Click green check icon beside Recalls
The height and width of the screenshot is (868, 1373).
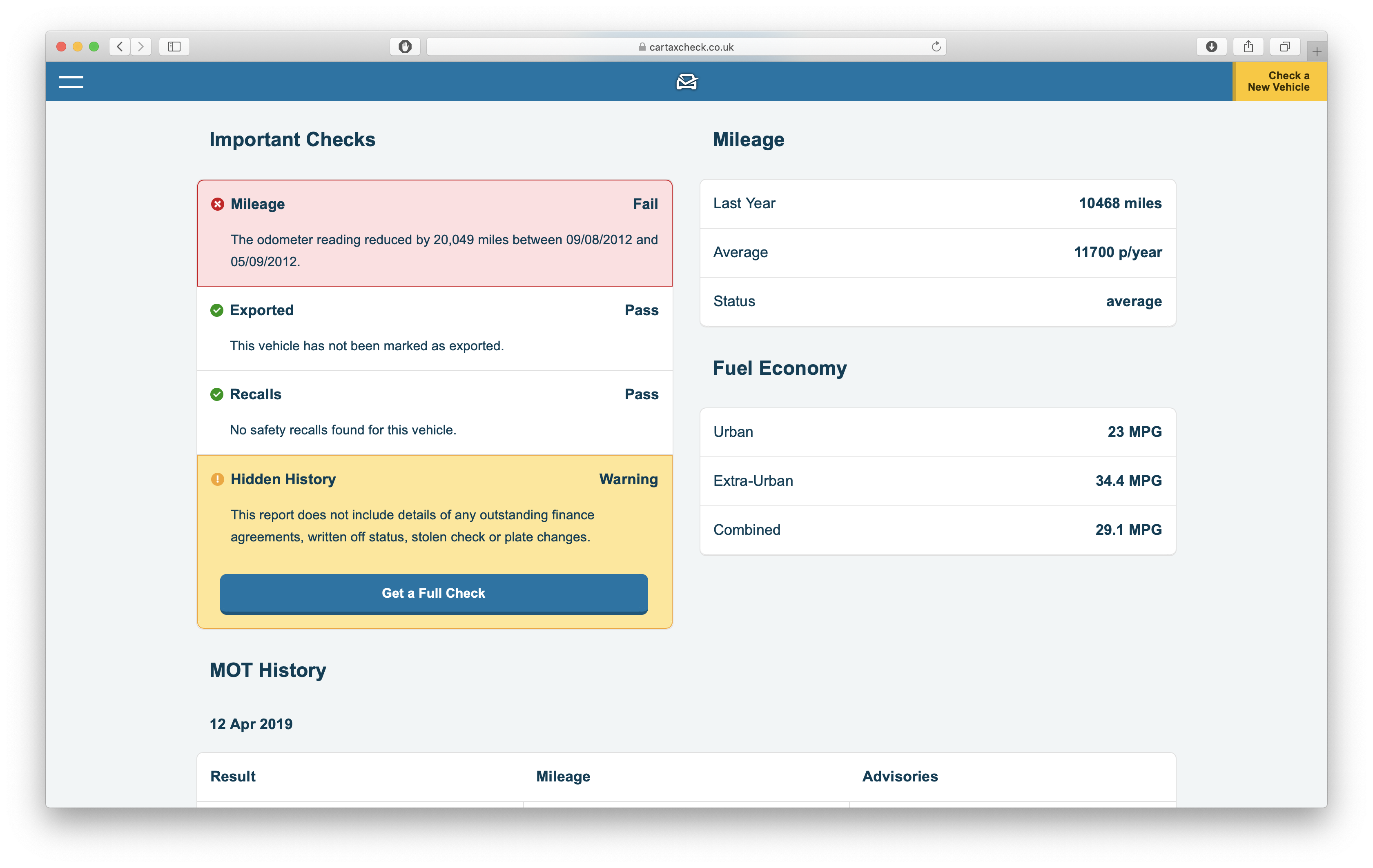217,394
